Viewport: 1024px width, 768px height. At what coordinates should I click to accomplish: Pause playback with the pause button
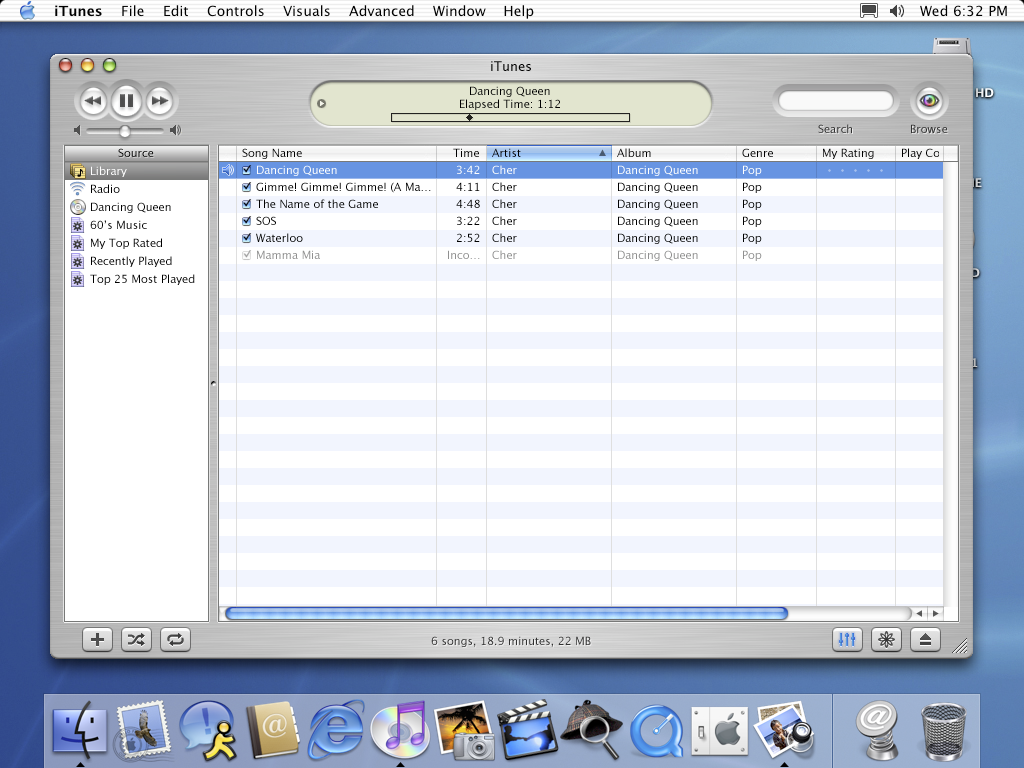pyautogui.click(x=126, y=101)
